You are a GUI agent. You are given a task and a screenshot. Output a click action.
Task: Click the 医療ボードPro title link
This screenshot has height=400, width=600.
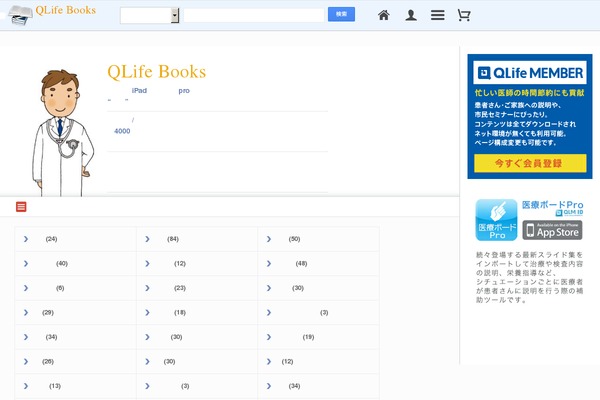553,205
